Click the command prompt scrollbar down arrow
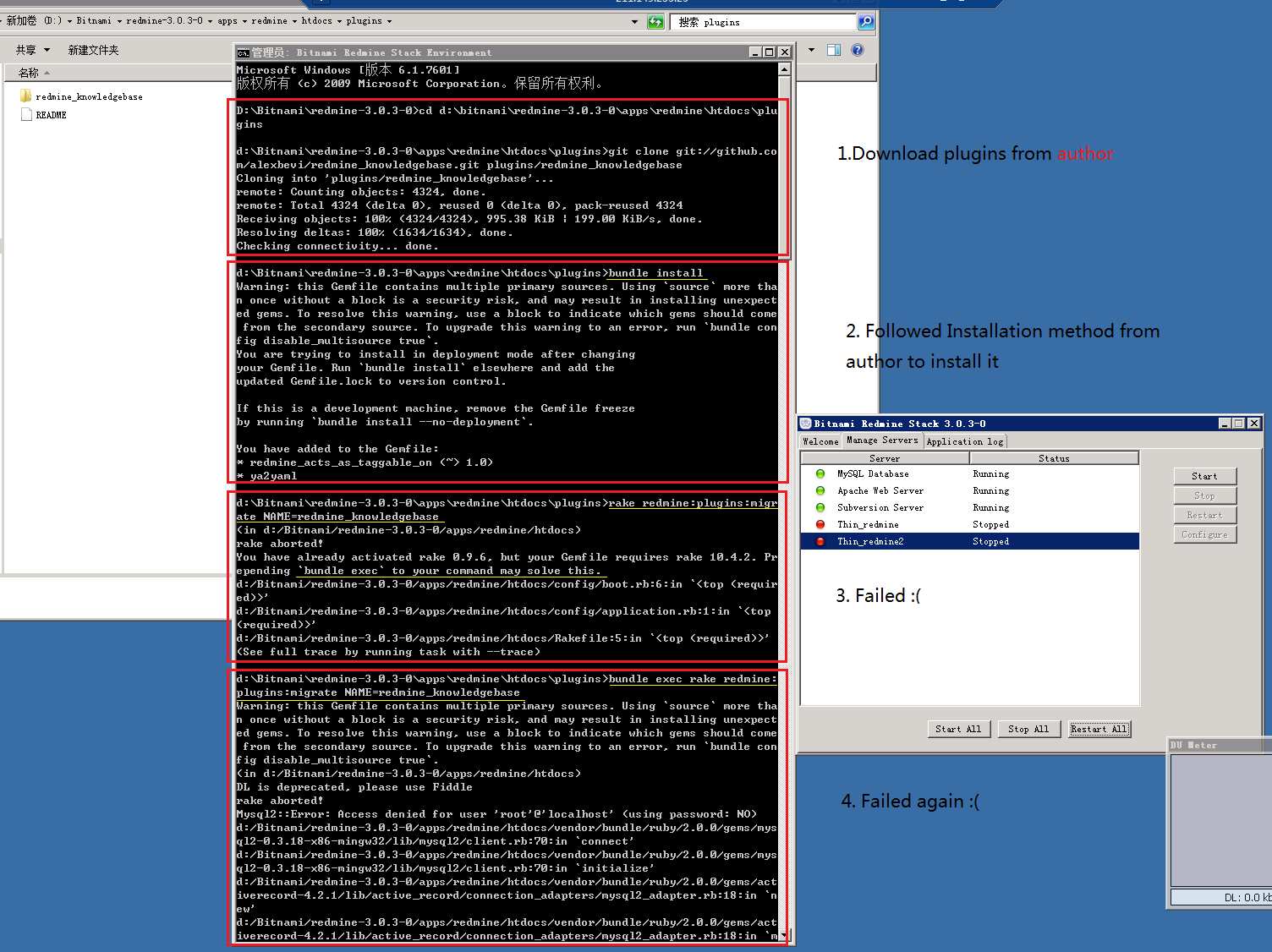1272x952 pixels. tap(784, 935)
